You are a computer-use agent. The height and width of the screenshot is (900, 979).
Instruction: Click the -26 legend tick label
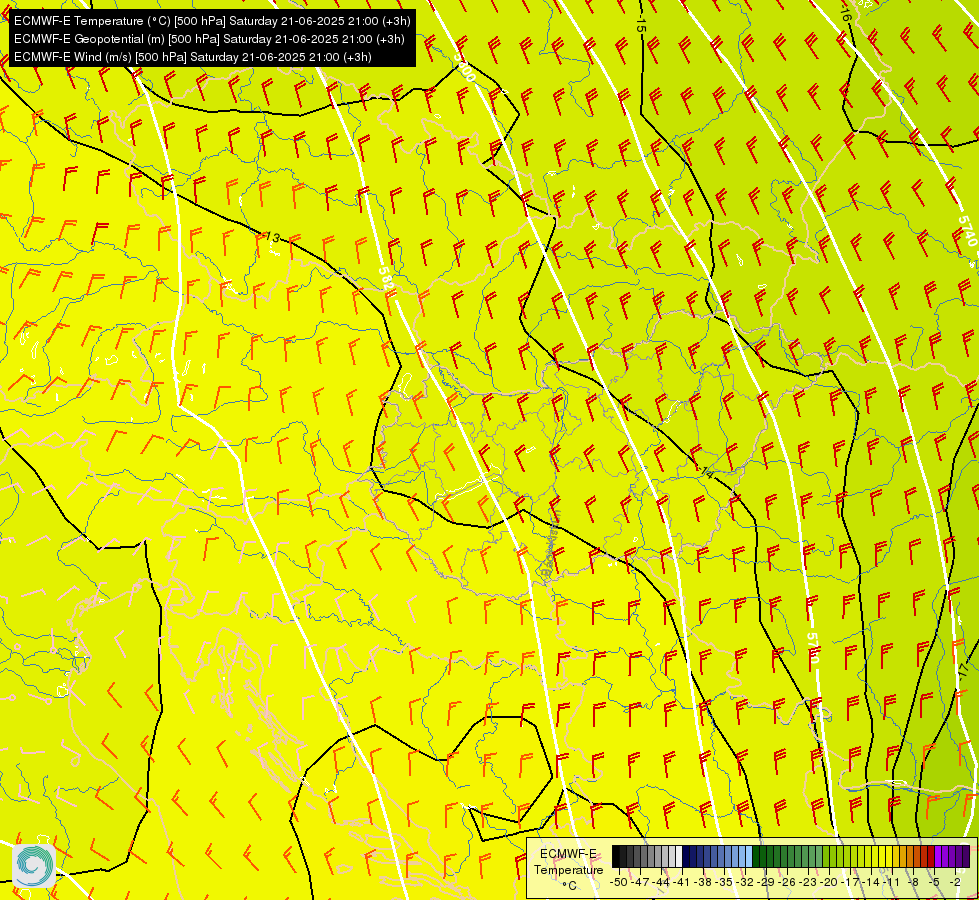pyautogui.click(x=787, y=883)
